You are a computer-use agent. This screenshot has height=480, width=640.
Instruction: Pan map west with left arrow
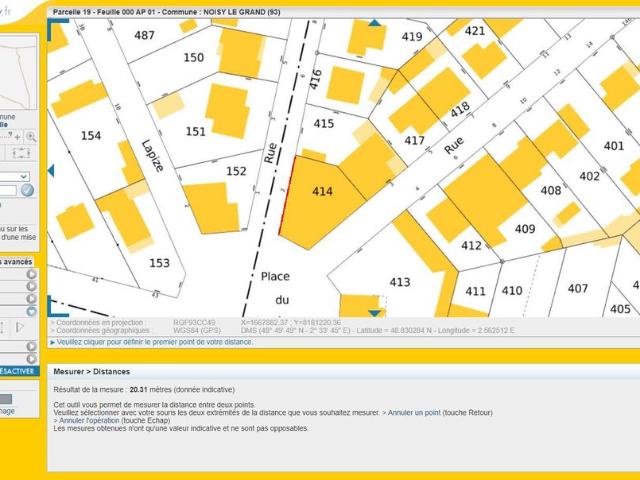tap(51, 171)
